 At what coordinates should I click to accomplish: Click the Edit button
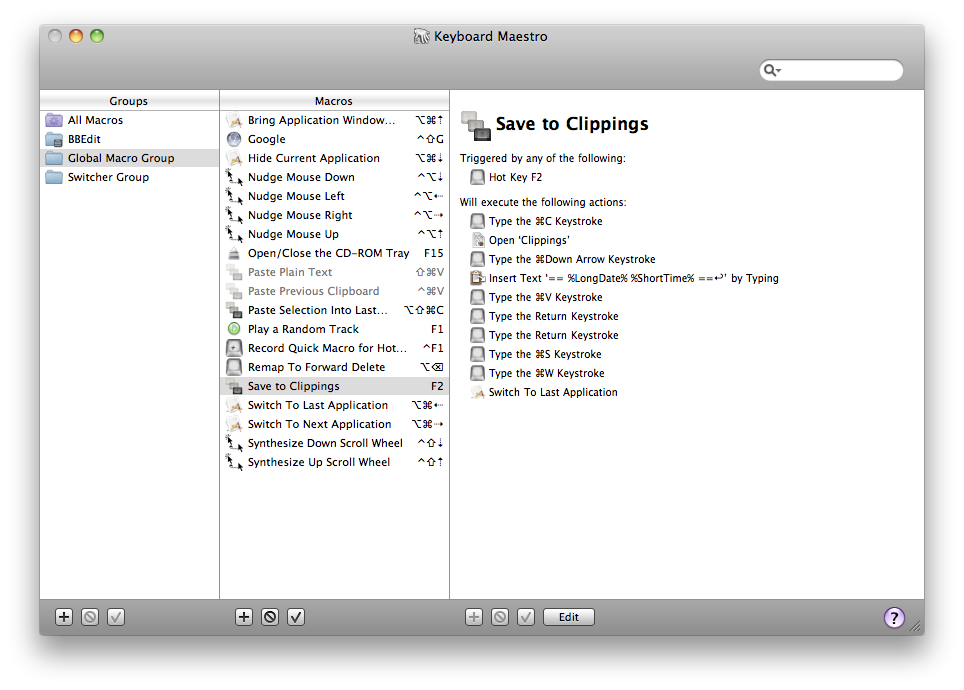point(569,617)
